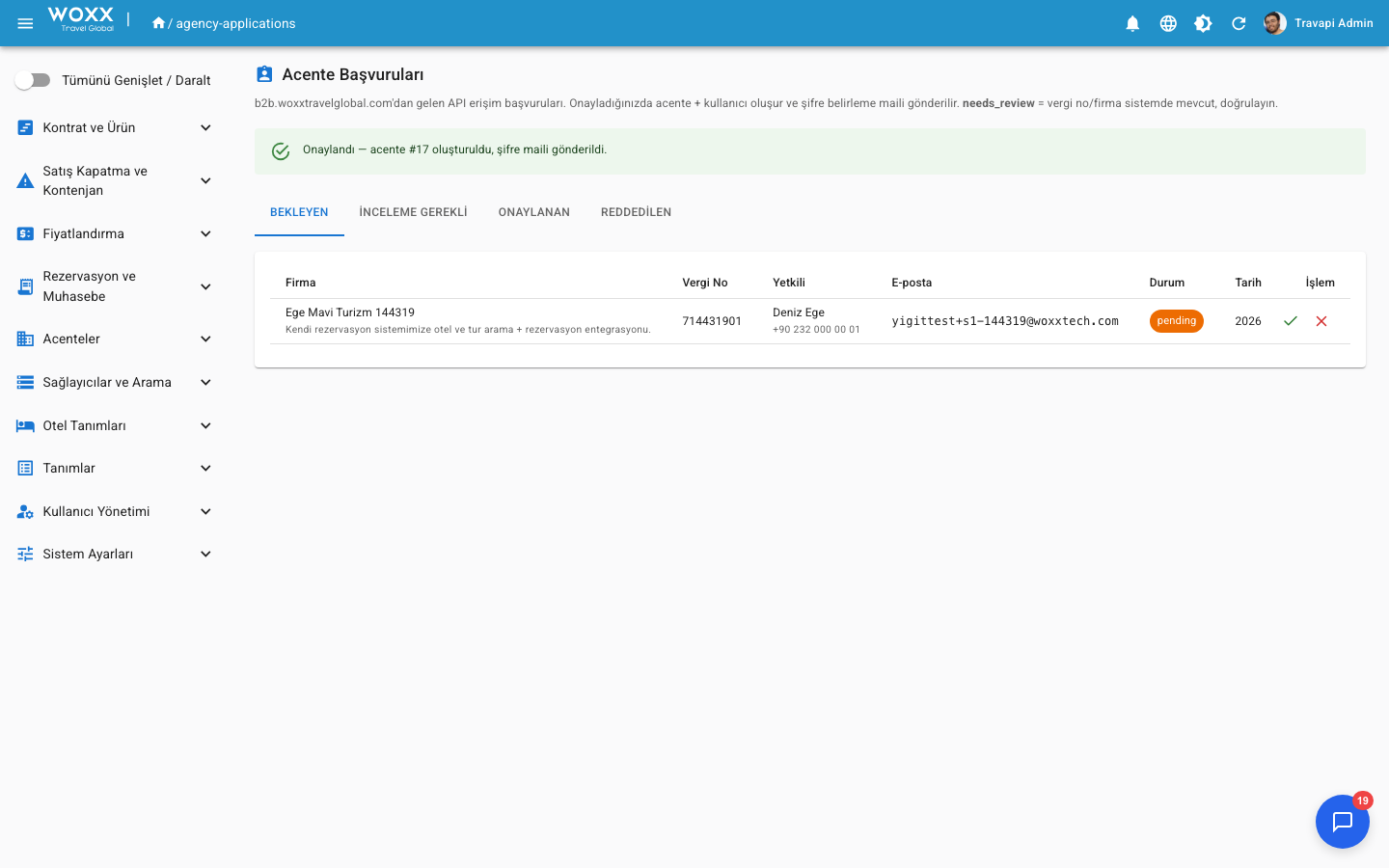Click the pending status badge
The width and height of the screenshot is (1389, 868).
(x=1176, y=321)
